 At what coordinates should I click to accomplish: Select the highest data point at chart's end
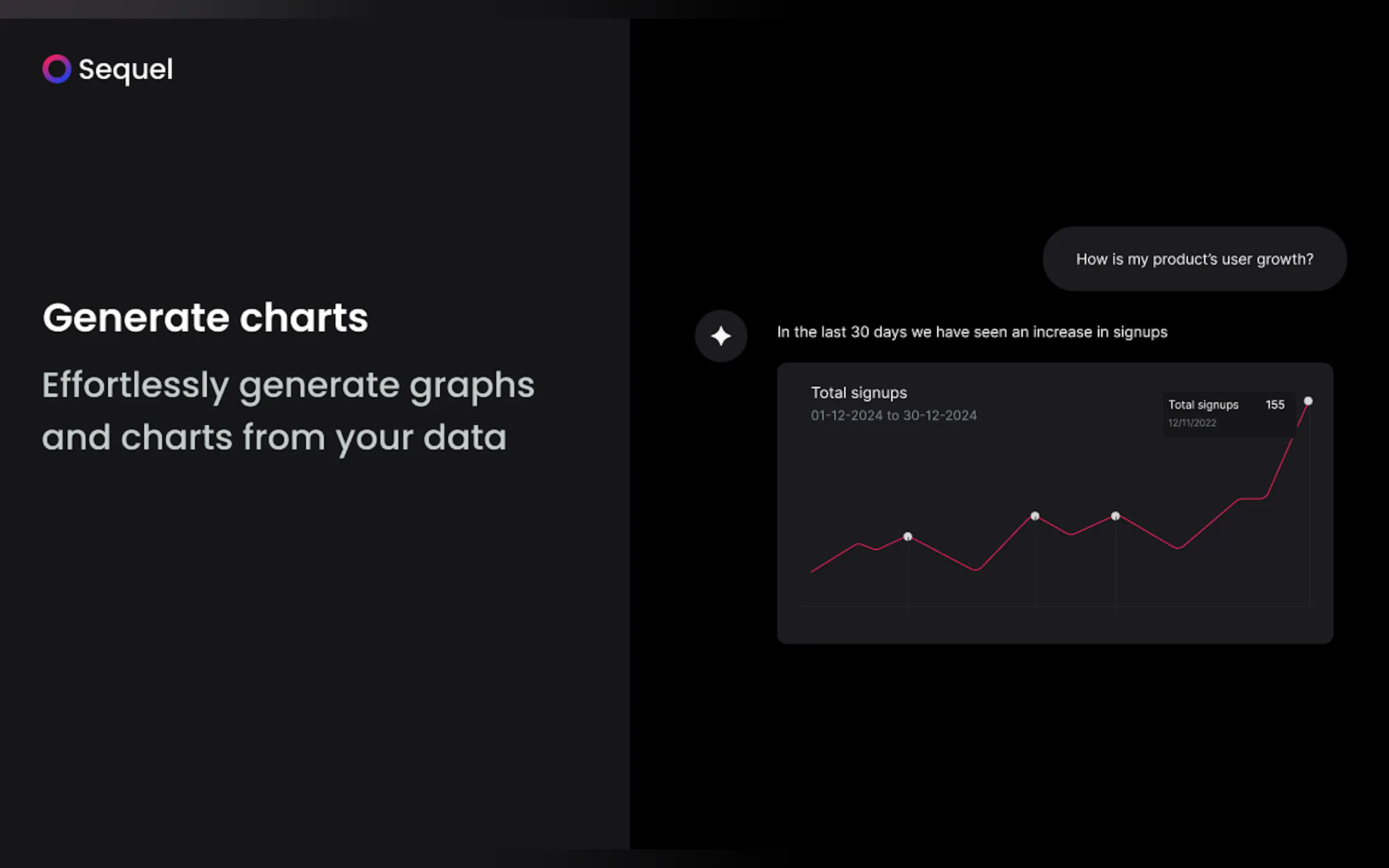click(x=1308, y=401)
